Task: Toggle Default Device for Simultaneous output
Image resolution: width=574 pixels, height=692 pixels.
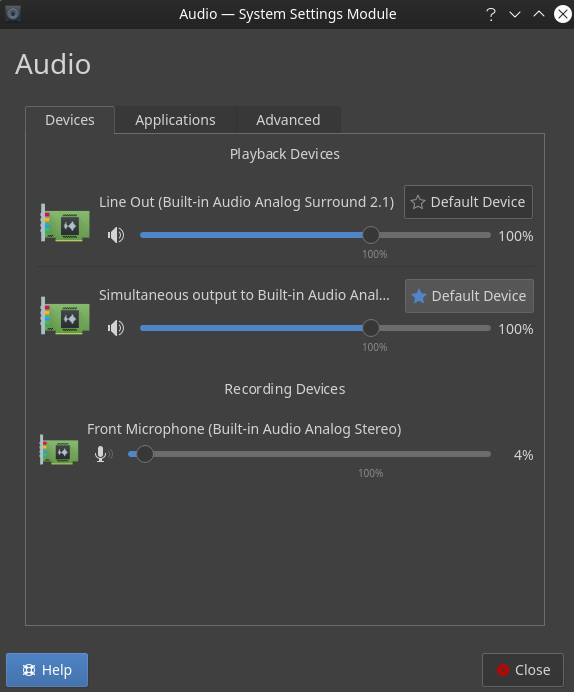Action: pos(469,296)
